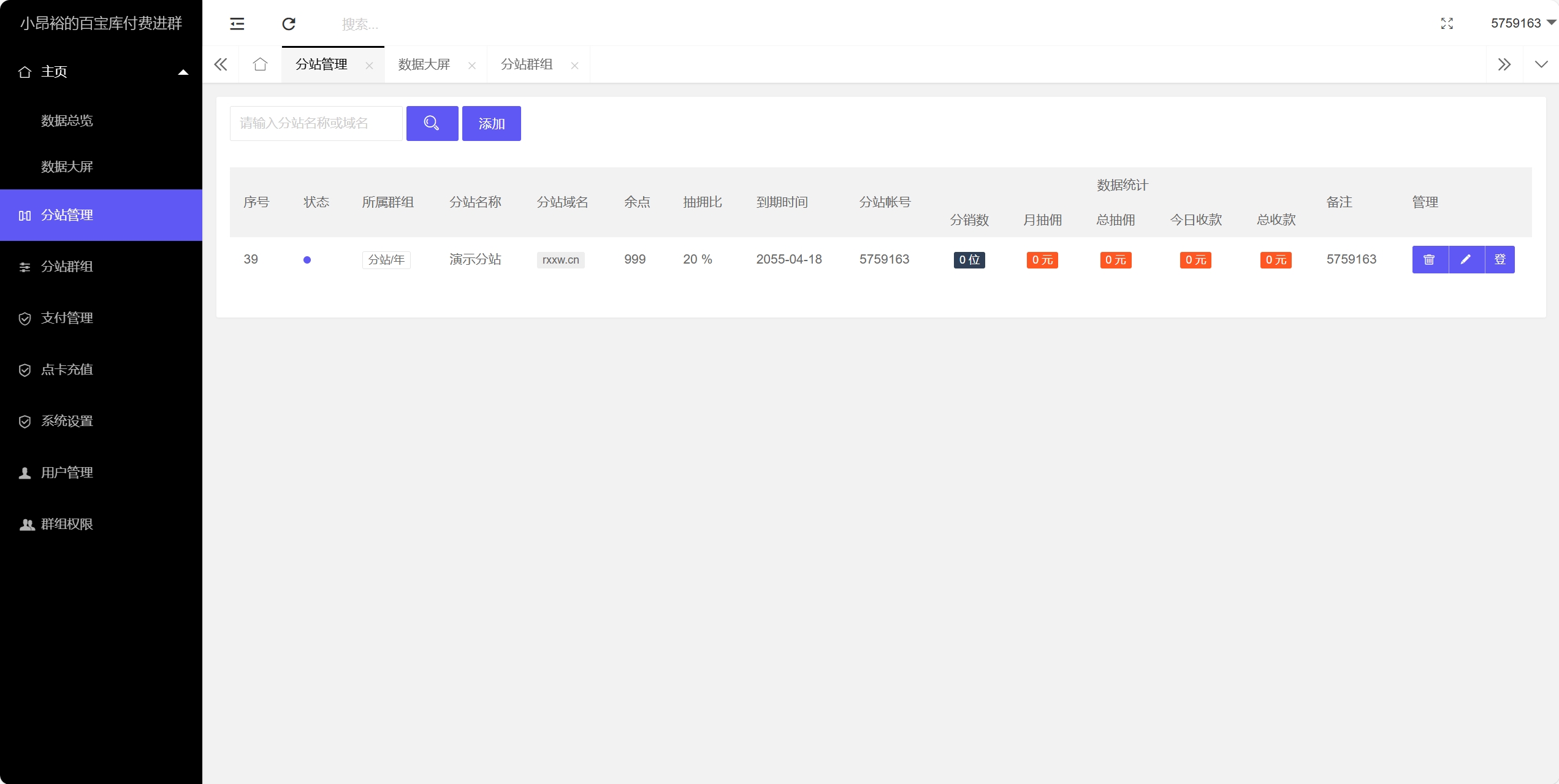Screen dimensions: 1559x784
Task: Click the home breadcrumb icon
Action: coord(259,64)
